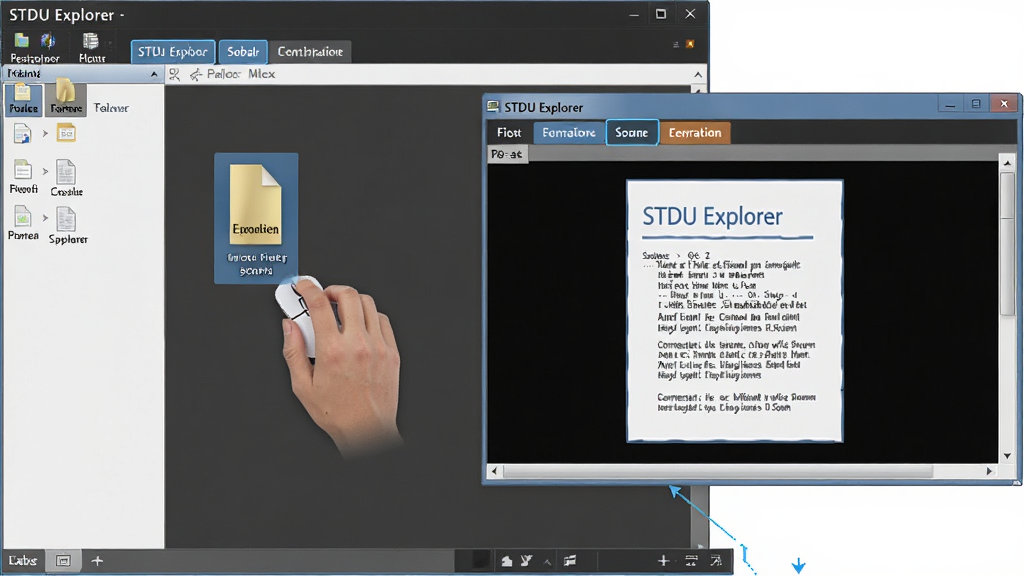Select the Spplorer document icon in sidebar
The height and width of the screenshot is (576, 1024).
66,219
